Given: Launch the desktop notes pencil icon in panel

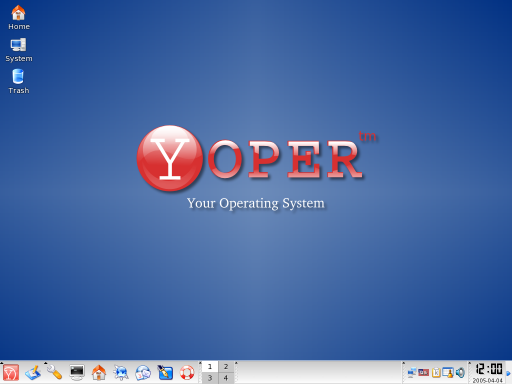Looking at the screenshot, I should pyautogui.click(x=33, y=373).
